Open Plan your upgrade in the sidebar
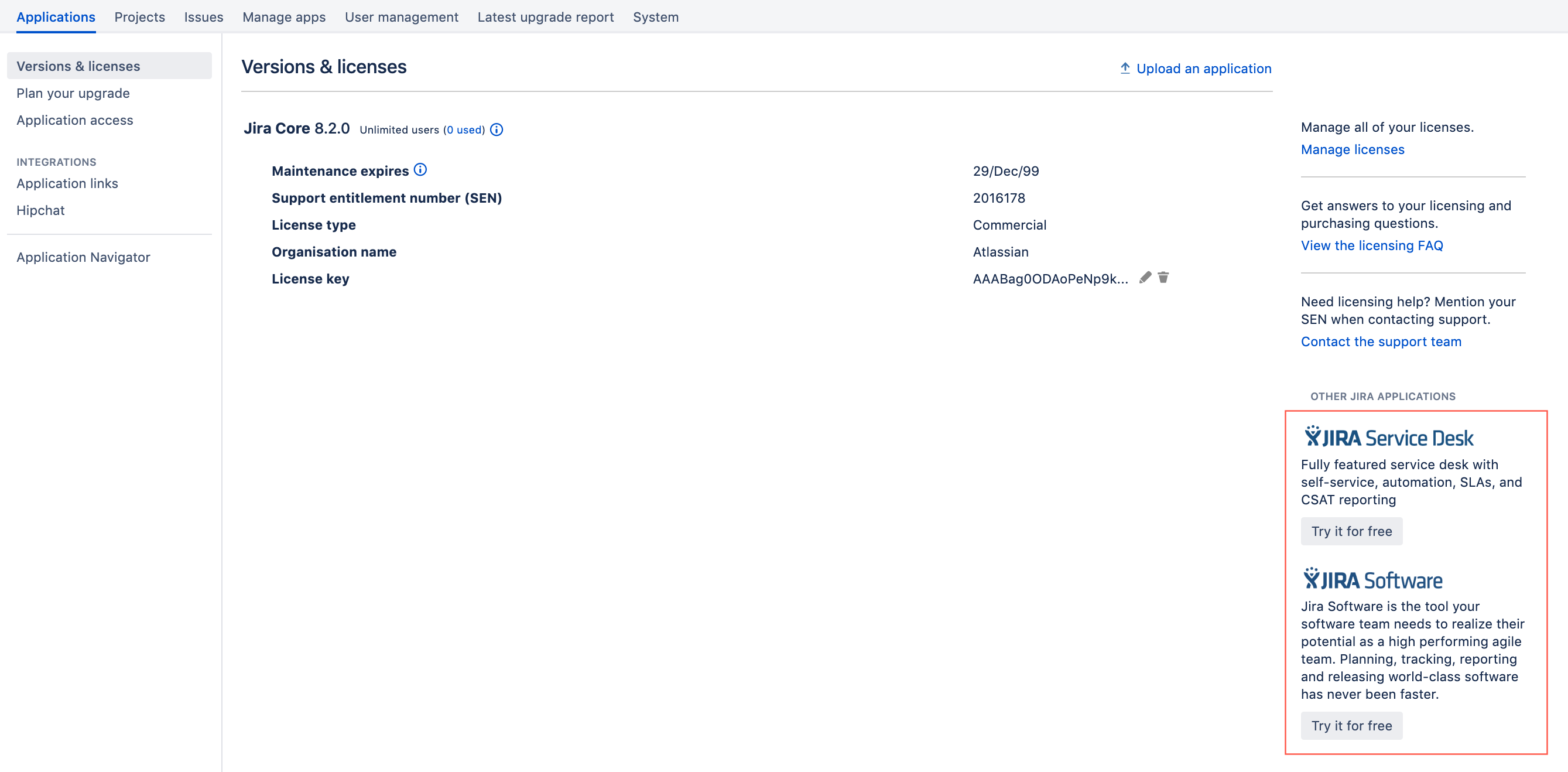 73,93
